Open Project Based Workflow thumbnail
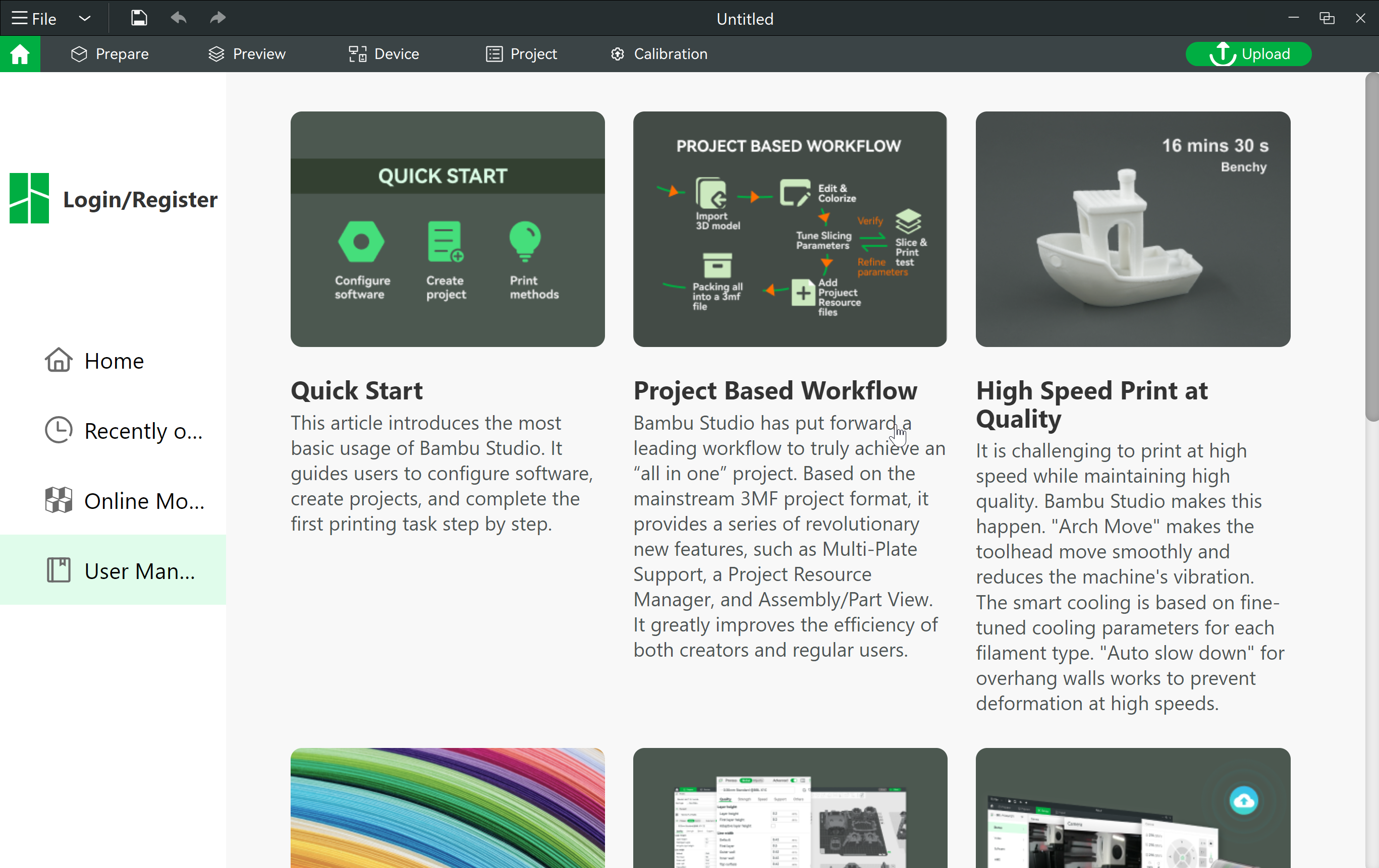Viewport: 1379px width, 868px height. click(790, 229)
